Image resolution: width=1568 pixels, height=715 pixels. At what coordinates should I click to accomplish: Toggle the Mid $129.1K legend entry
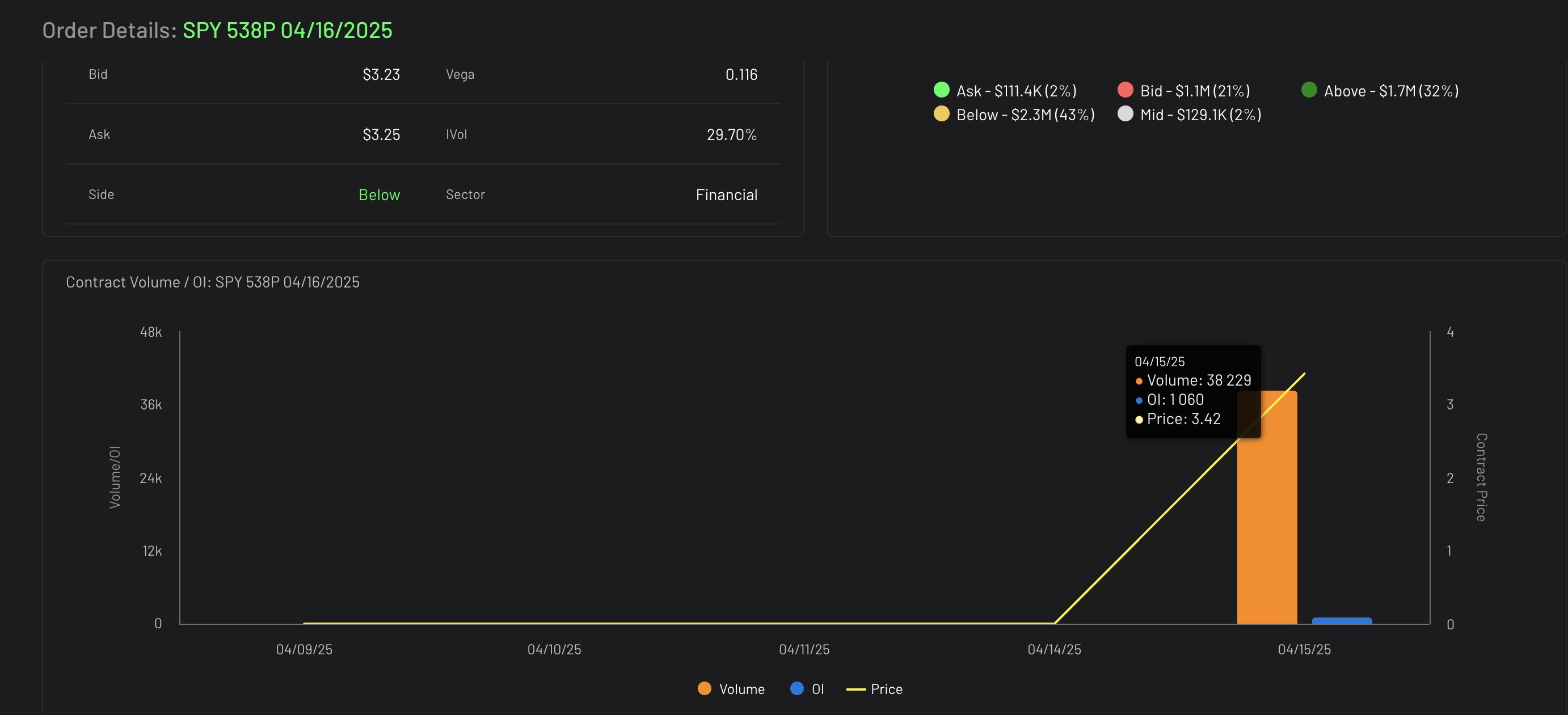point(1190,115)
